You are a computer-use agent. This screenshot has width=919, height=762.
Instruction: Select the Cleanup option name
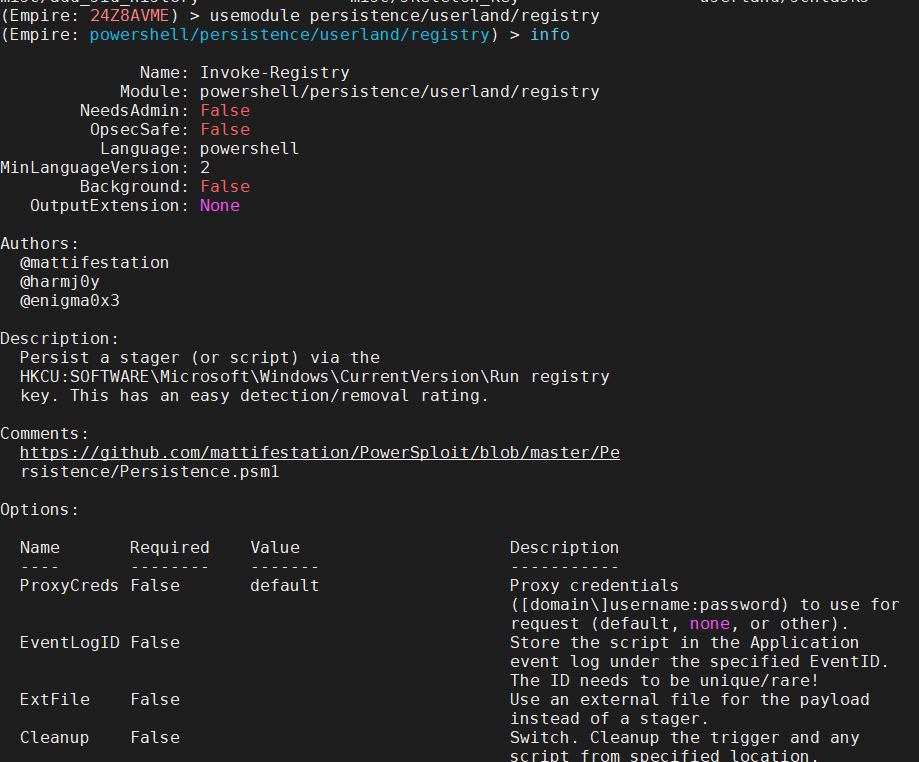click(x=54, y=737)
